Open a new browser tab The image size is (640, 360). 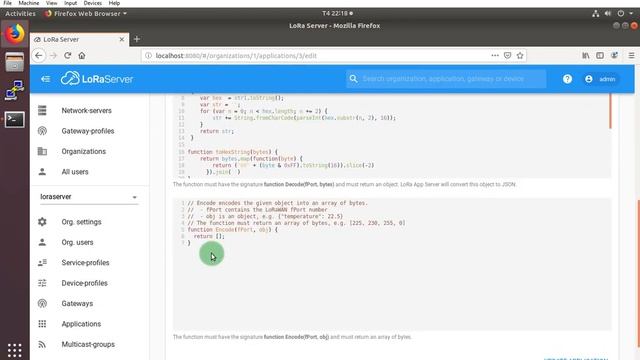[x=137, y=39]
